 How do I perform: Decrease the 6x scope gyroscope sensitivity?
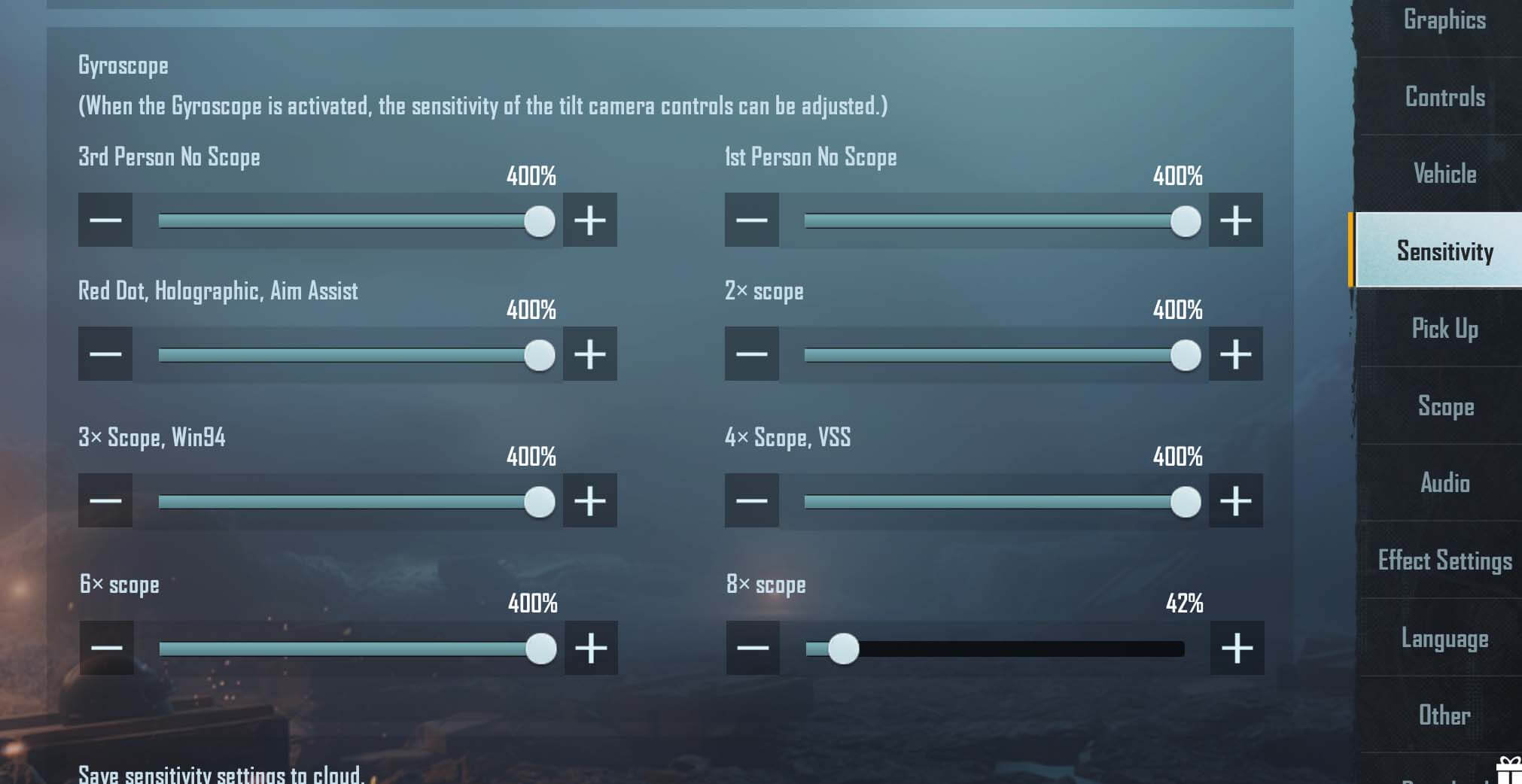point(106,648)
